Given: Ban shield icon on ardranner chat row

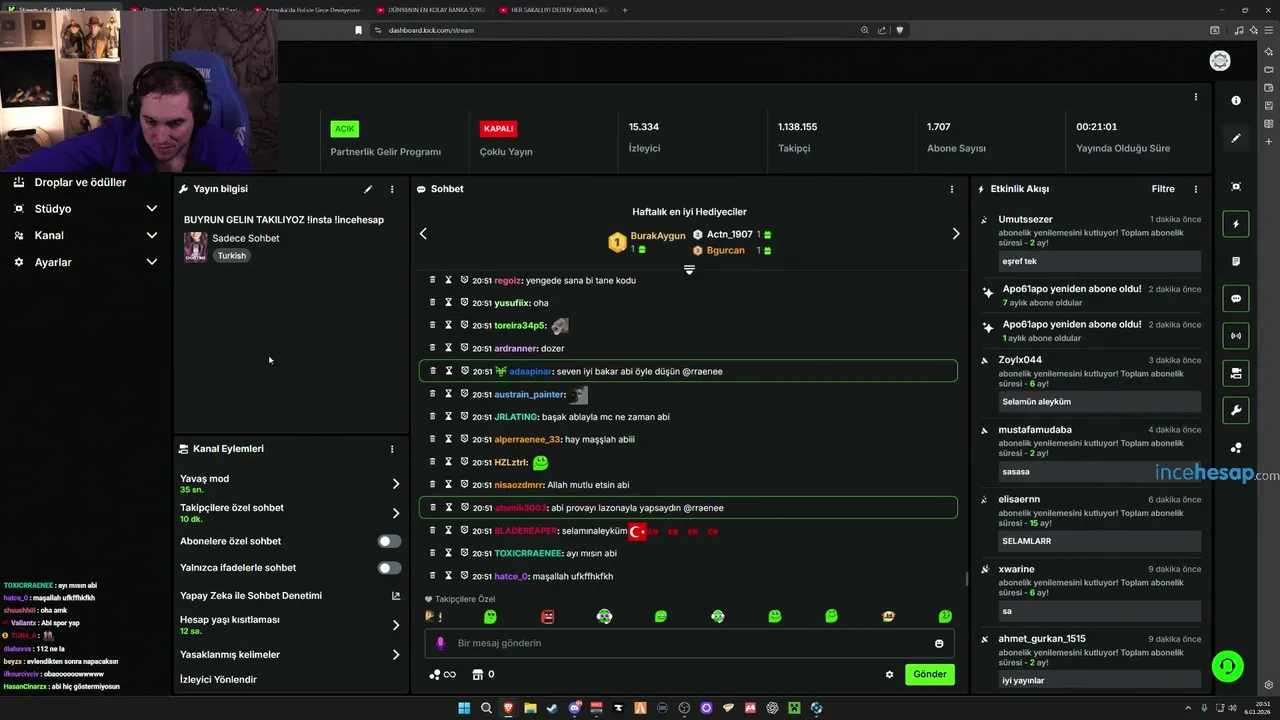Looking at the screenshot, I should click(464, 348).
